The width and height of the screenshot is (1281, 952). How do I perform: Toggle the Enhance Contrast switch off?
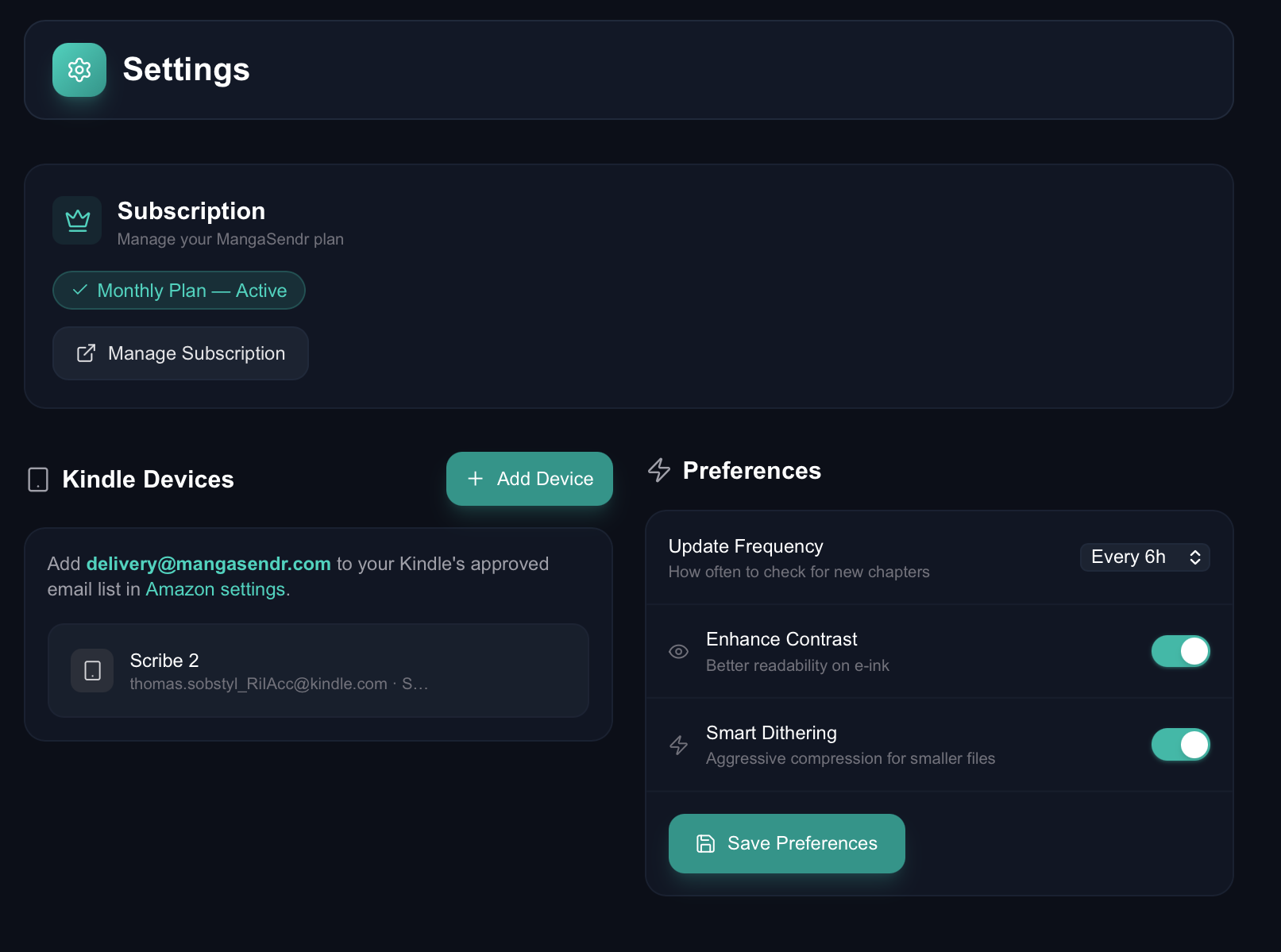tap(1180, 651)
